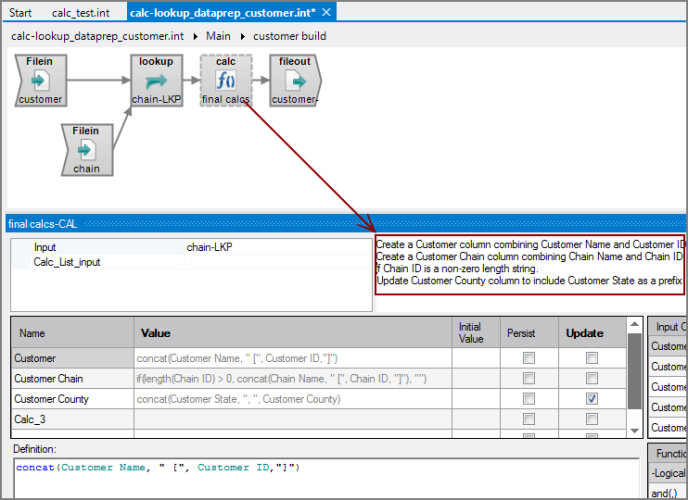Switch to the Start tab

pyautogui.click(x=21, y=12)
